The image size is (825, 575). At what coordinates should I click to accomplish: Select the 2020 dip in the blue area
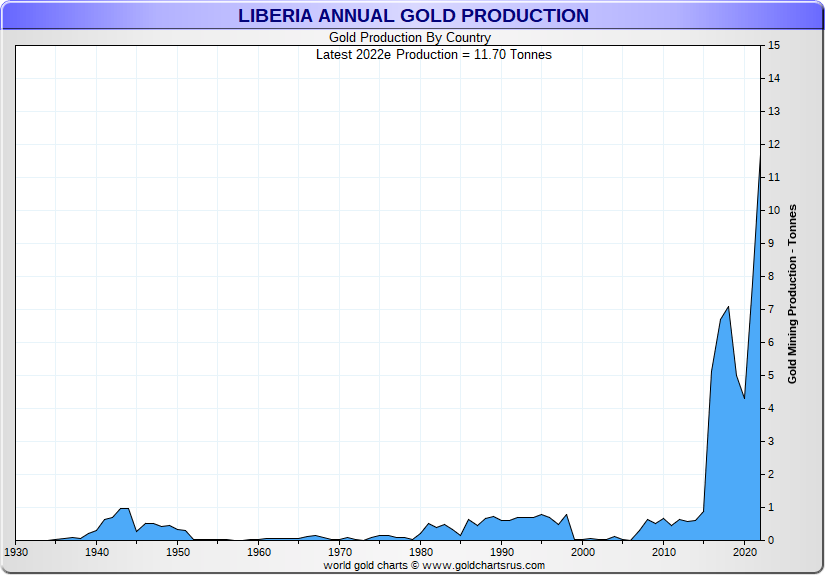(744, 400)
